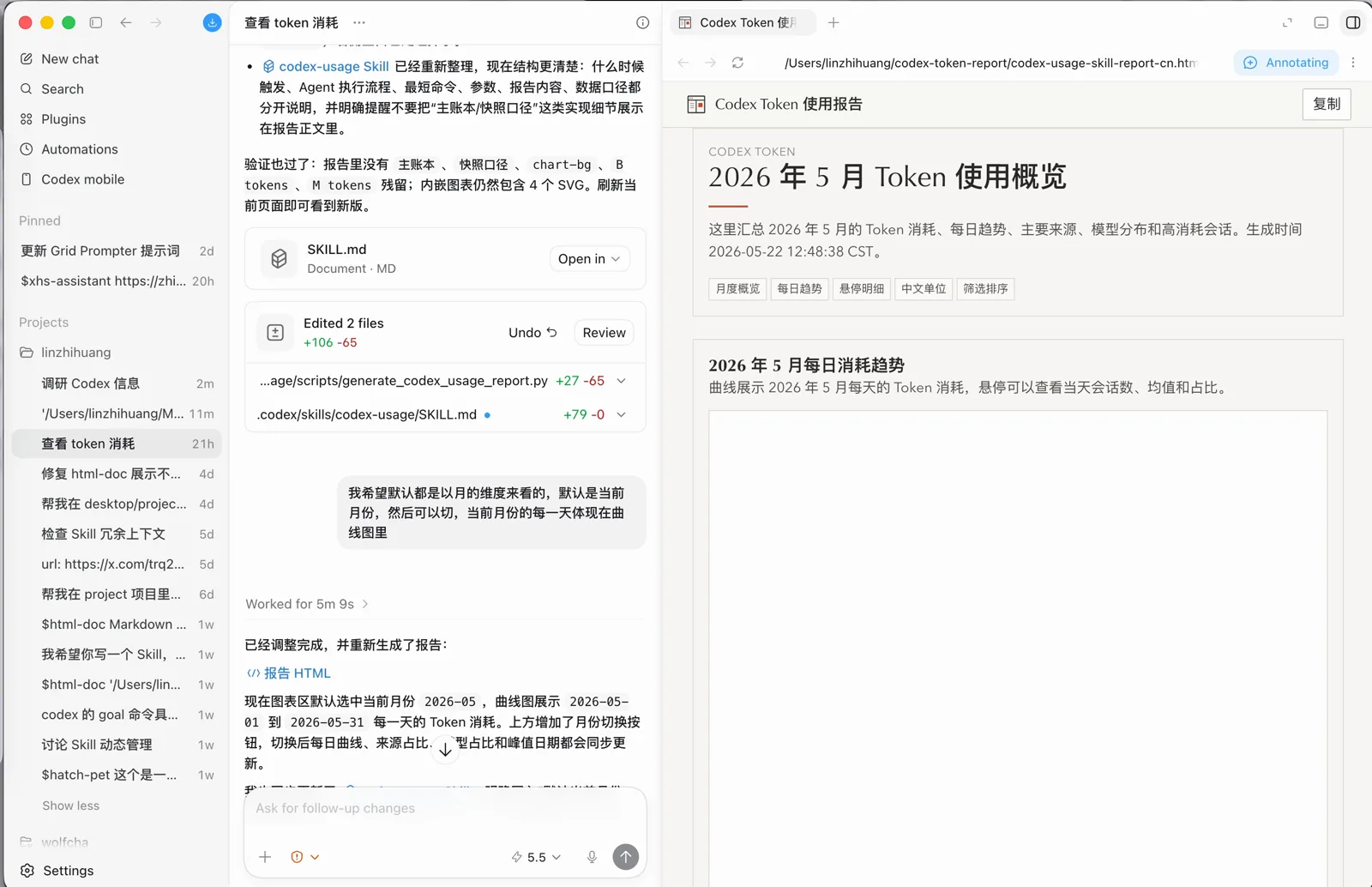Image resolution: width=1372 pixels, height=887 pixels.
Task: Open Settings in the sidebar
Action: (57, 870)
